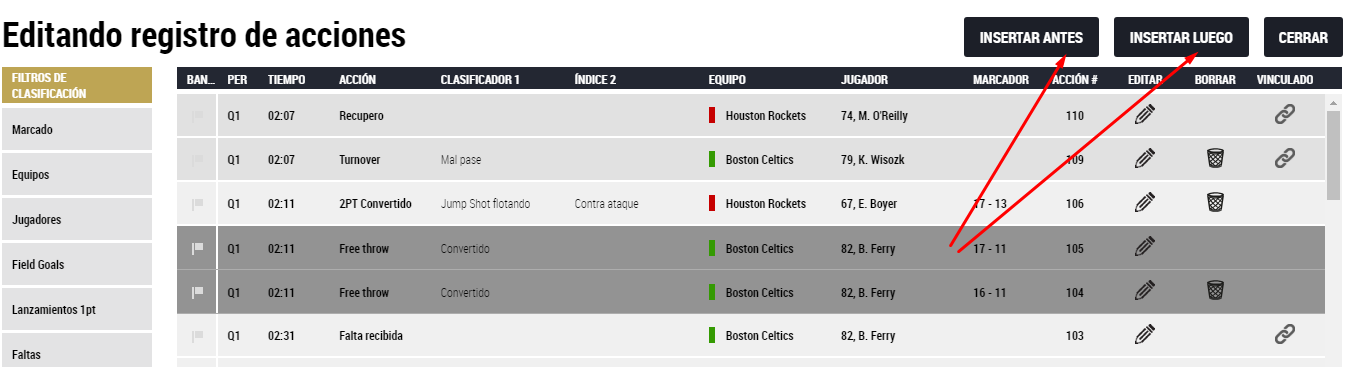
Task: Click link icon on Turnover row
Action: tap(1285, 158)
